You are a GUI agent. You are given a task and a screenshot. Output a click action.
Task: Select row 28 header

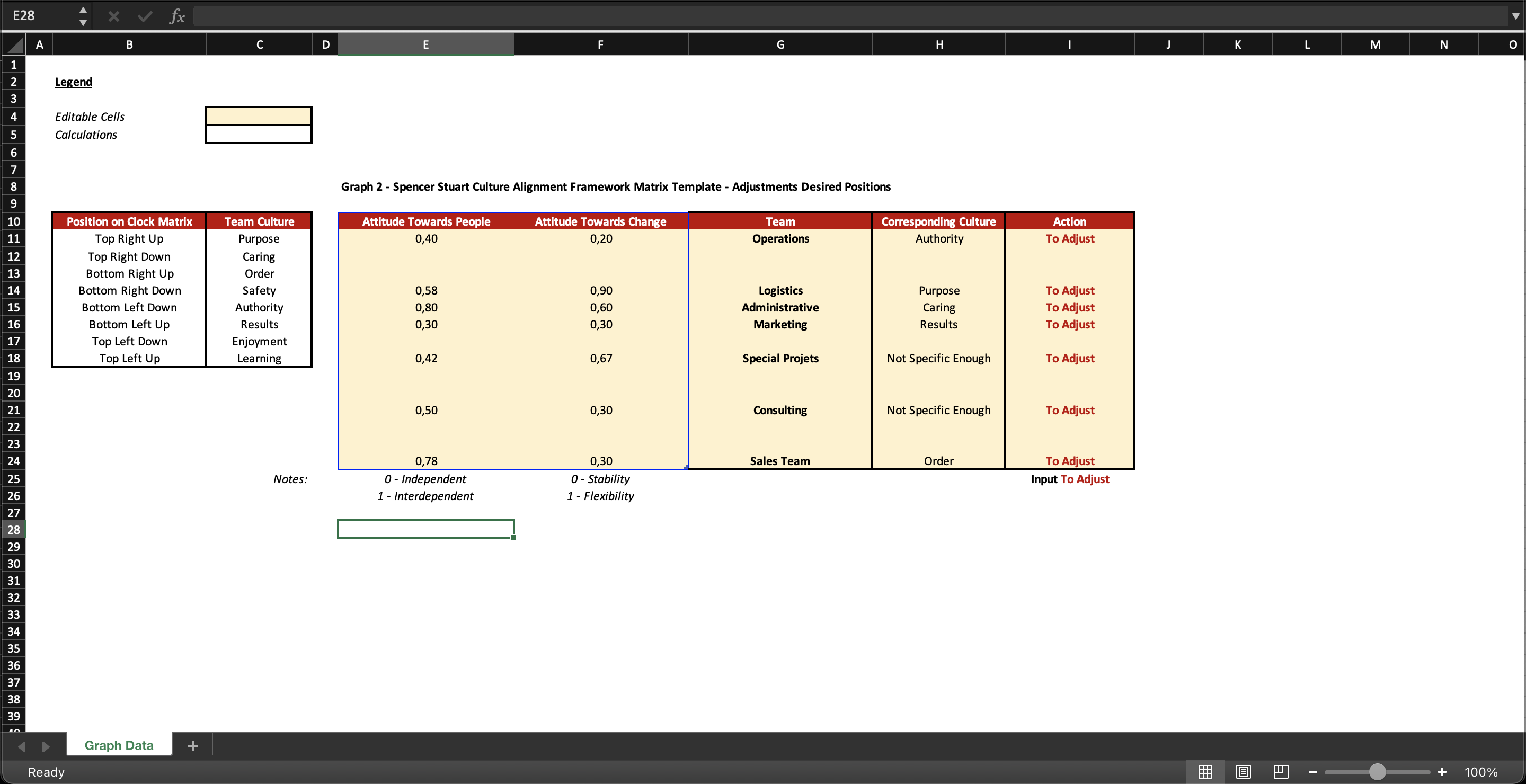pyautogui.click(x=14, y=529)
